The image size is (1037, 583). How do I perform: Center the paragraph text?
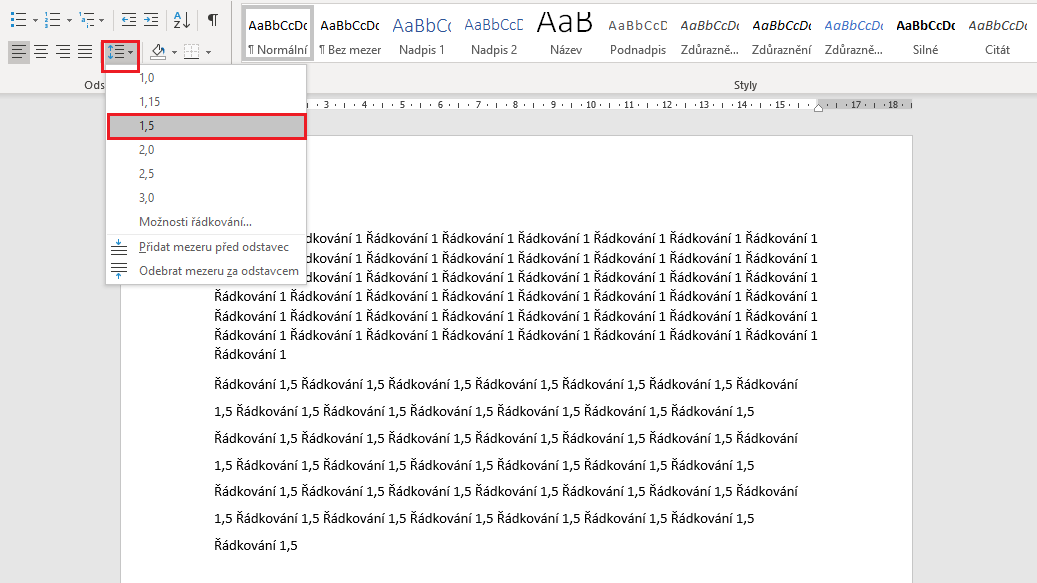click(41, 52)
